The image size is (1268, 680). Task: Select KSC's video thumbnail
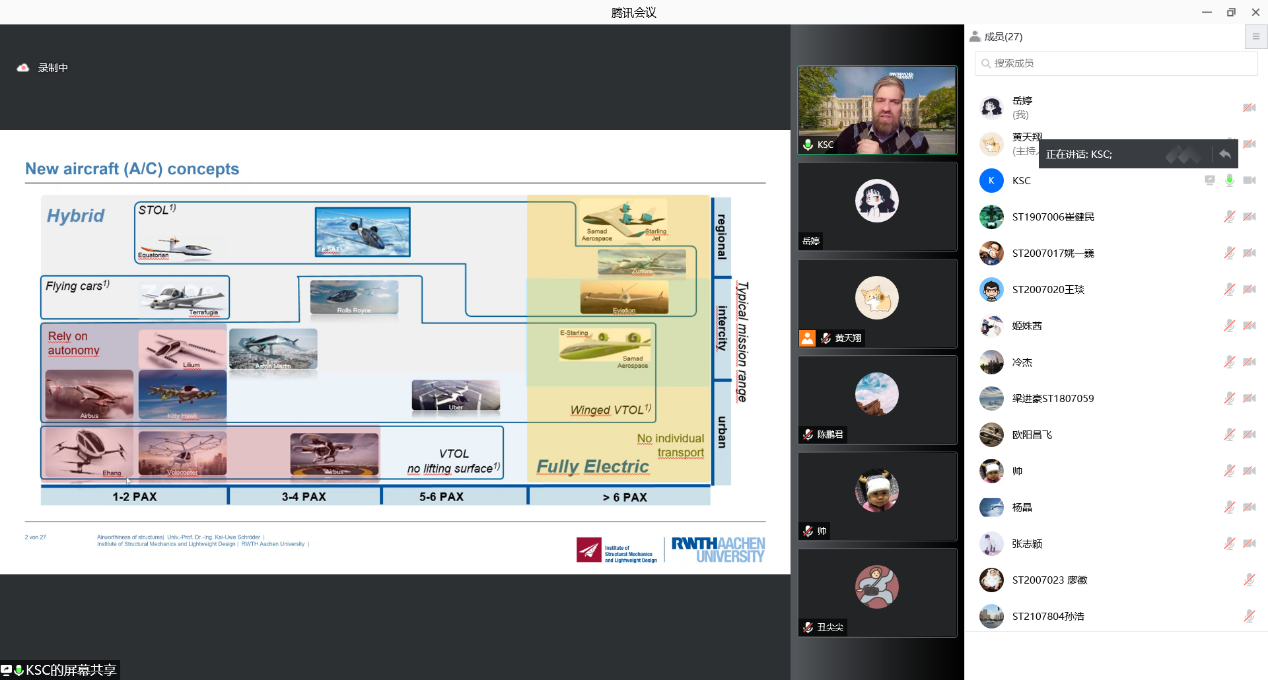pyautogui.click(x=877, y=110)
